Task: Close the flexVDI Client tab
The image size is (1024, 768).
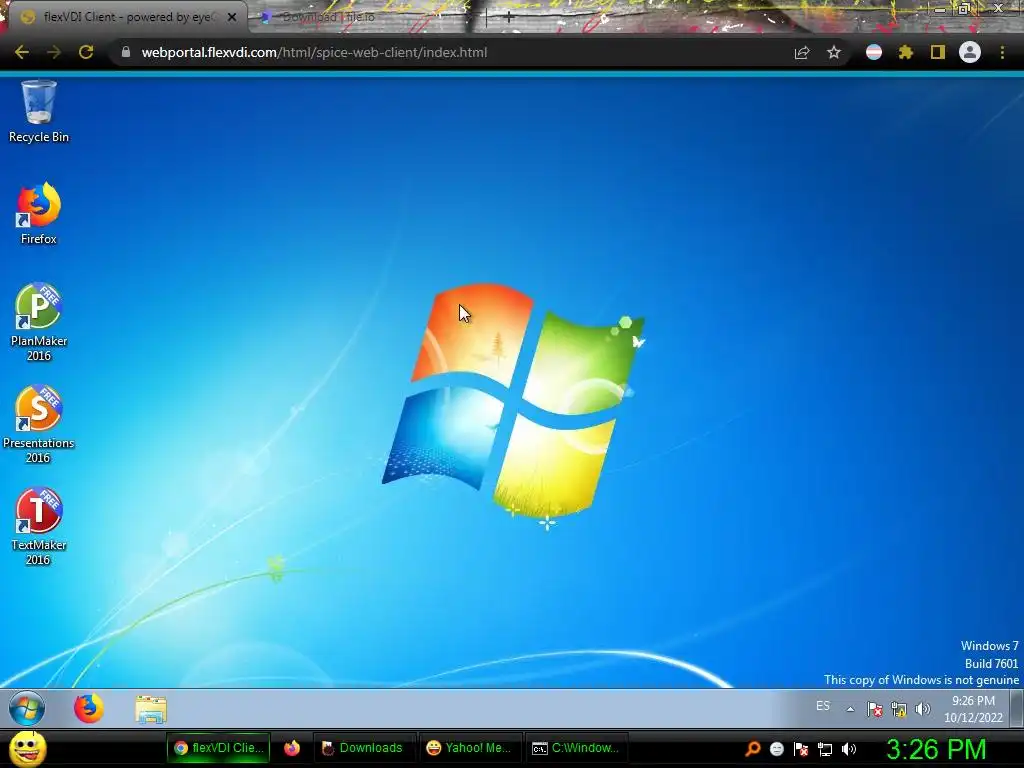Action: pos(232,18)
